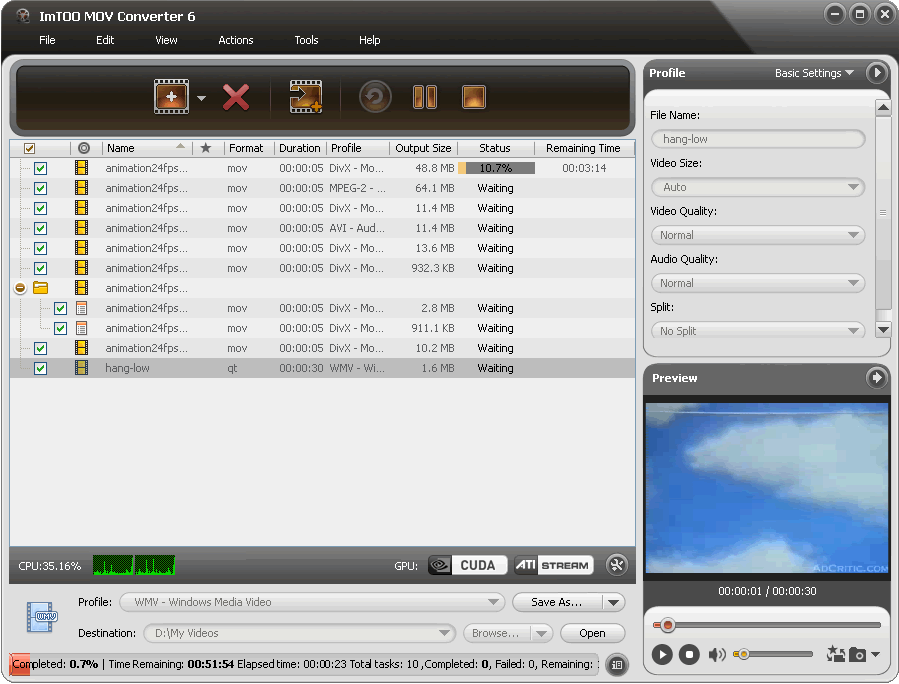Click the 10.7% conversion progress bar
The image size is (899, 684).
(497, 168)
